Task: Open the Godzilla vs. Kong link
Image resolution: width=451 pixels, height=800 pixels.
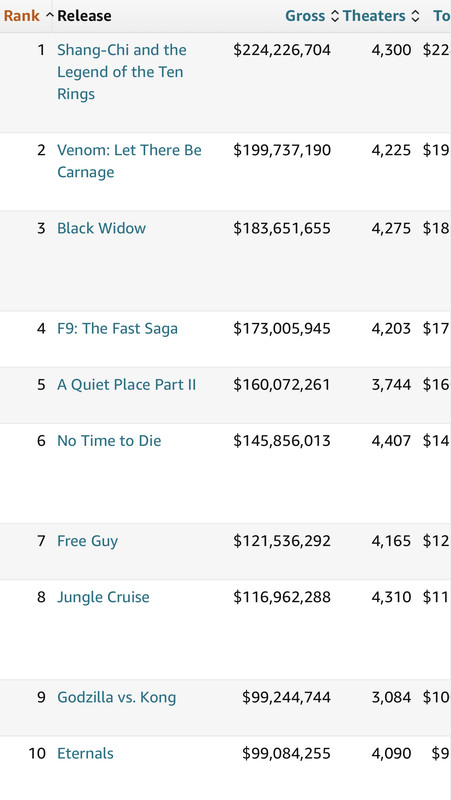Action: [x=116, y=697]
